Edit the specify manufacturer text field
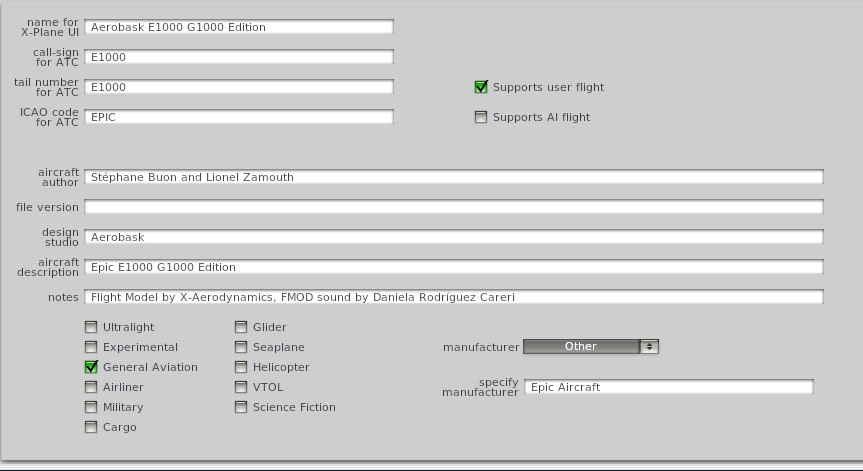This screenshot has width=863, height=471. point(668,387)
